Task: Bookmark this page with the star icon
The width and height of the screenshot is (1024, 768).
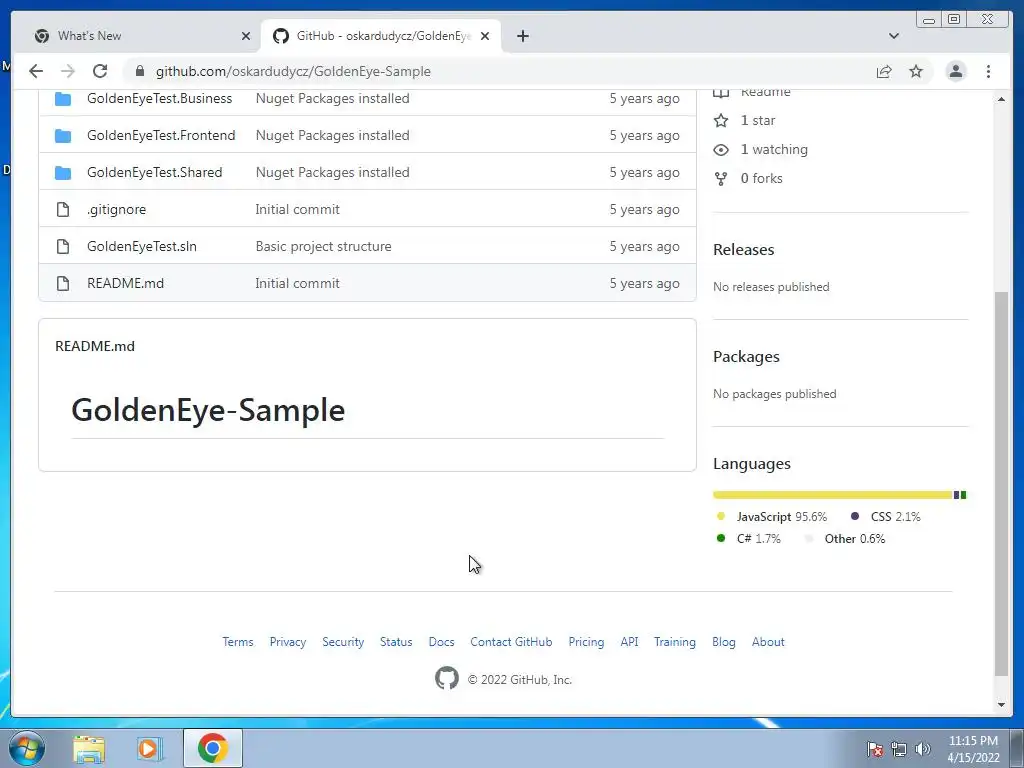Action: point(916,71)
